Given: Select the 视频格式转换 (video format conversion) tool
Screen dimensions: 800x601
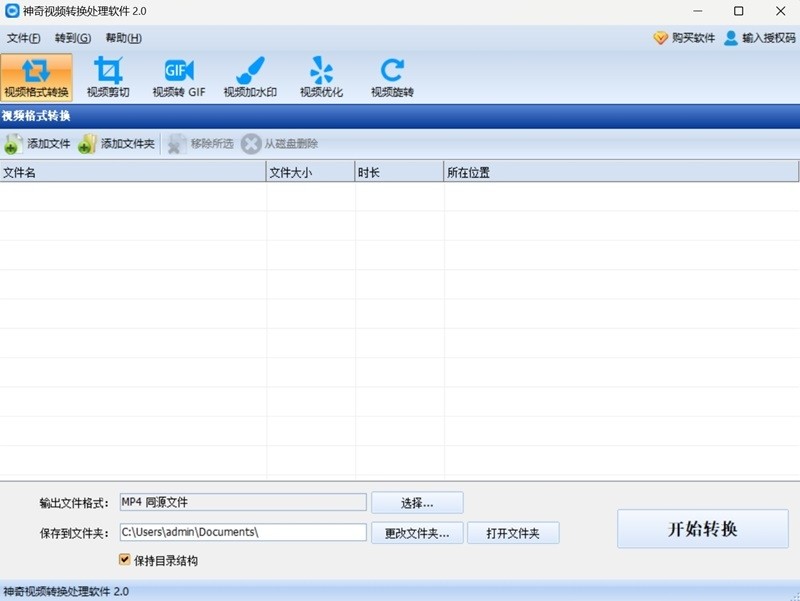Looking at the screenshot, I should [x=38, y=75].
